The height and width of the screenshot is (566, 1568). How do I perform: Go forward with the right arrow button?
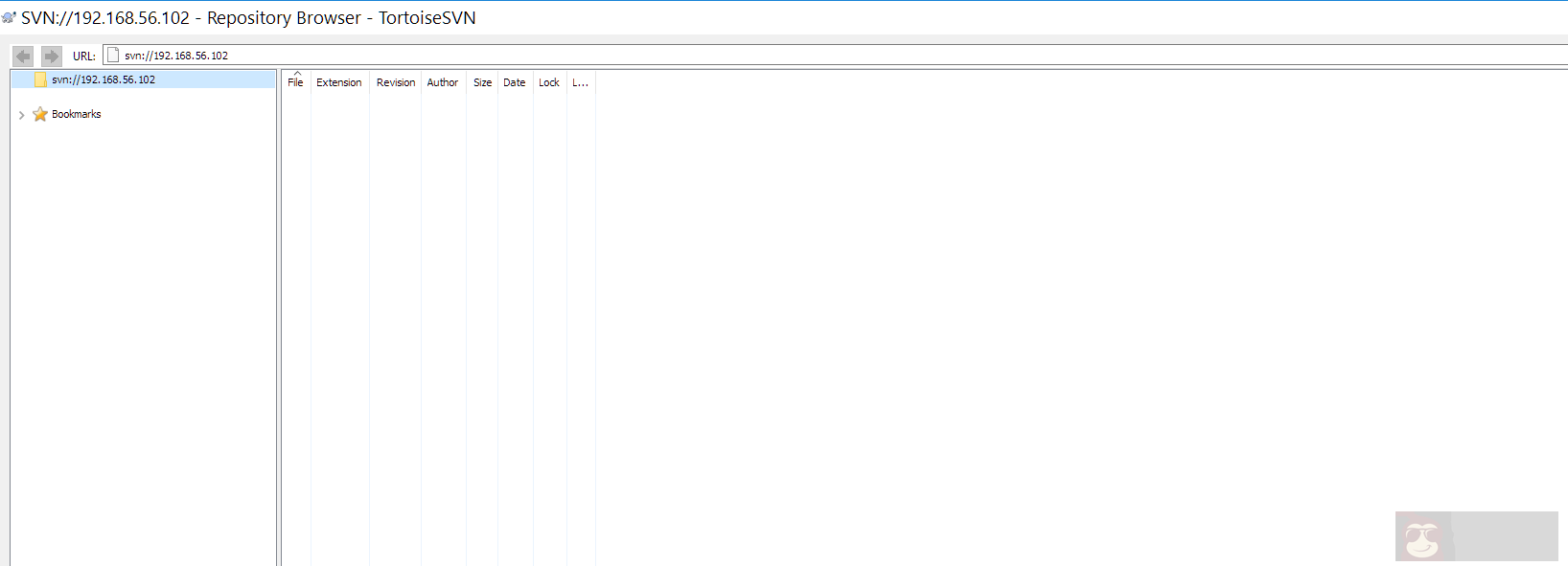click(52, 56)
